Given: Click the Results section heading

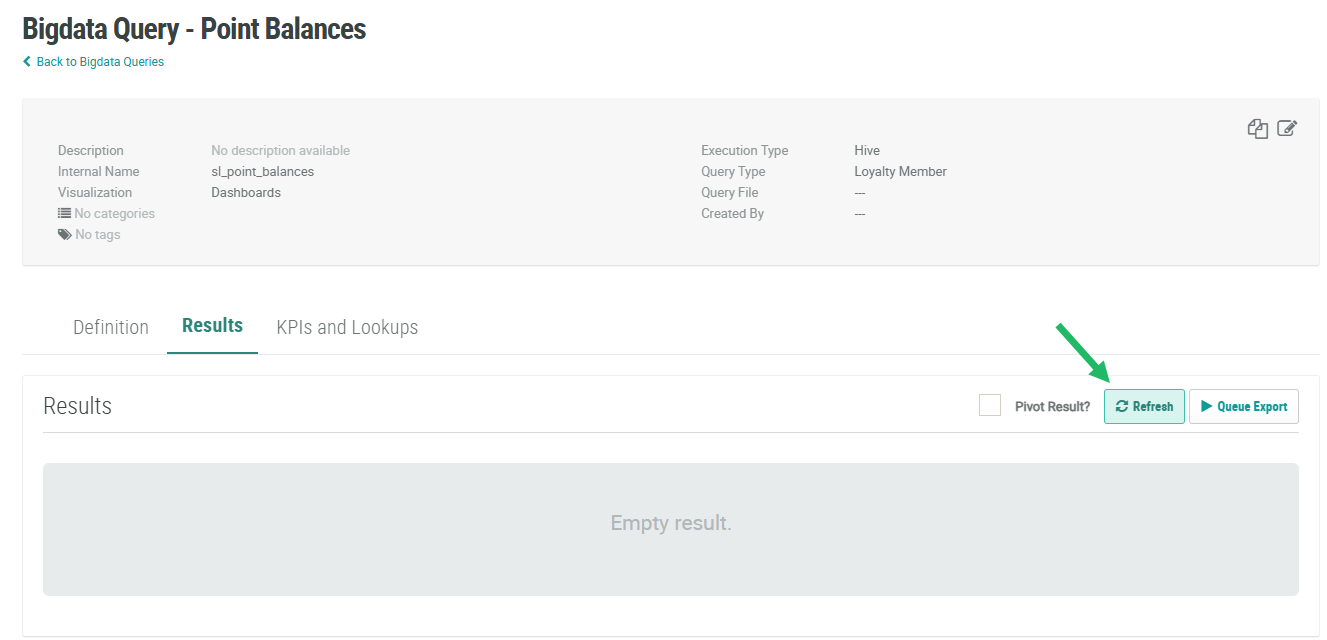Looking at the screenshot, I should 78,406.
